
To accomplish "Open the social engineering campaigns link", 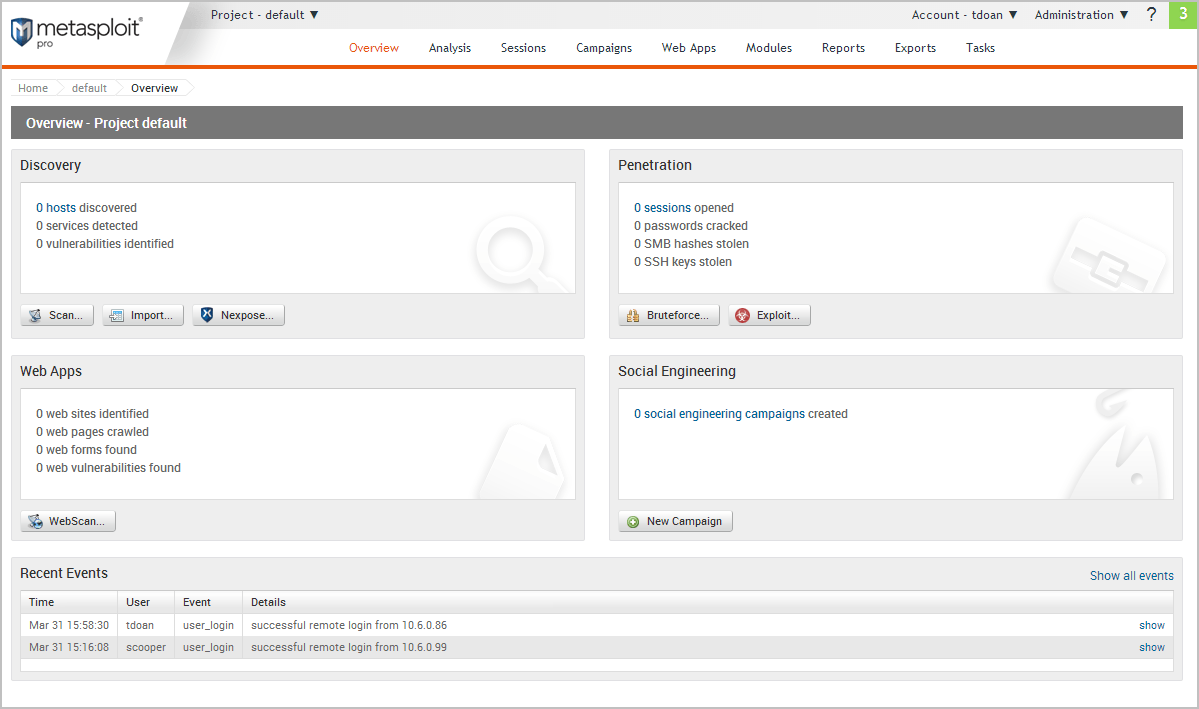I will tap(724, 414).
